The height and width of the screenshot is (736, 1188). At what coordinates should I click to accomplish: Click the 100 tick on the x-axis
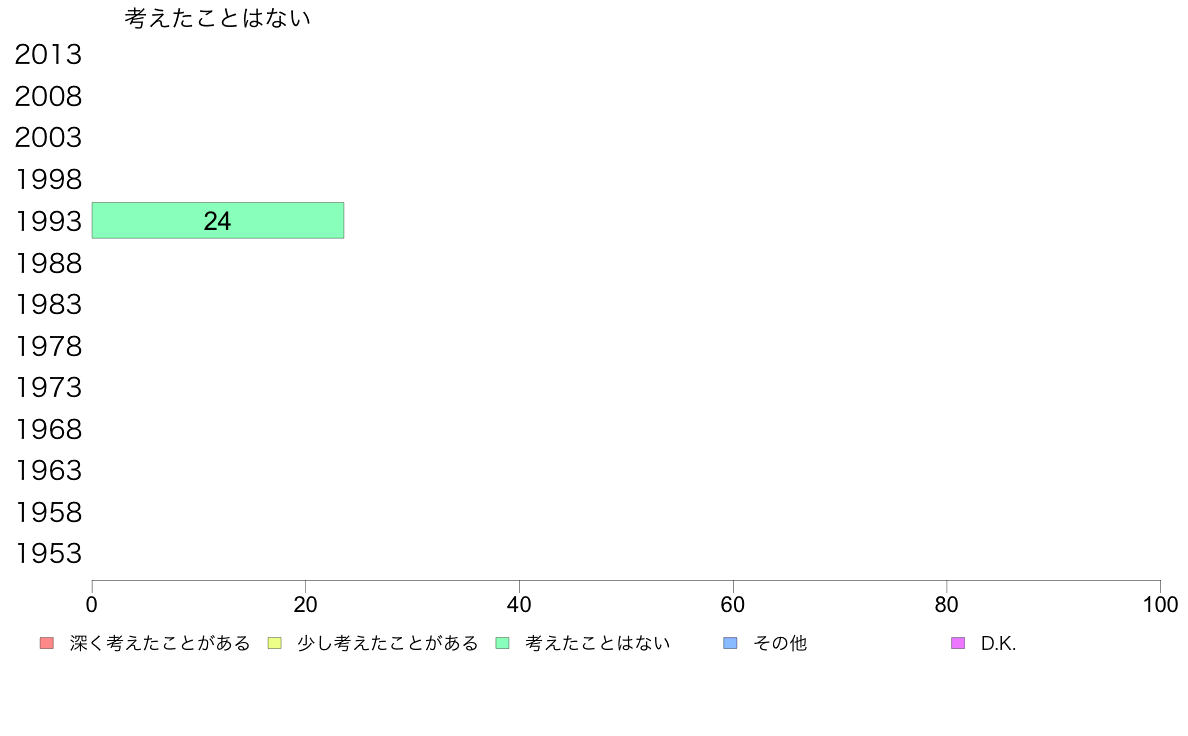(x=1160, y=605)
